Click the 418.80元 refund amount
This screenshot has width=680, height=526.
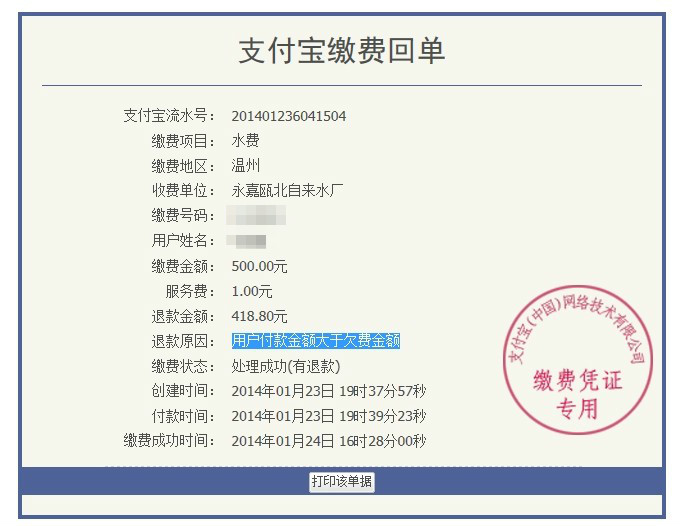click(259, 316)
